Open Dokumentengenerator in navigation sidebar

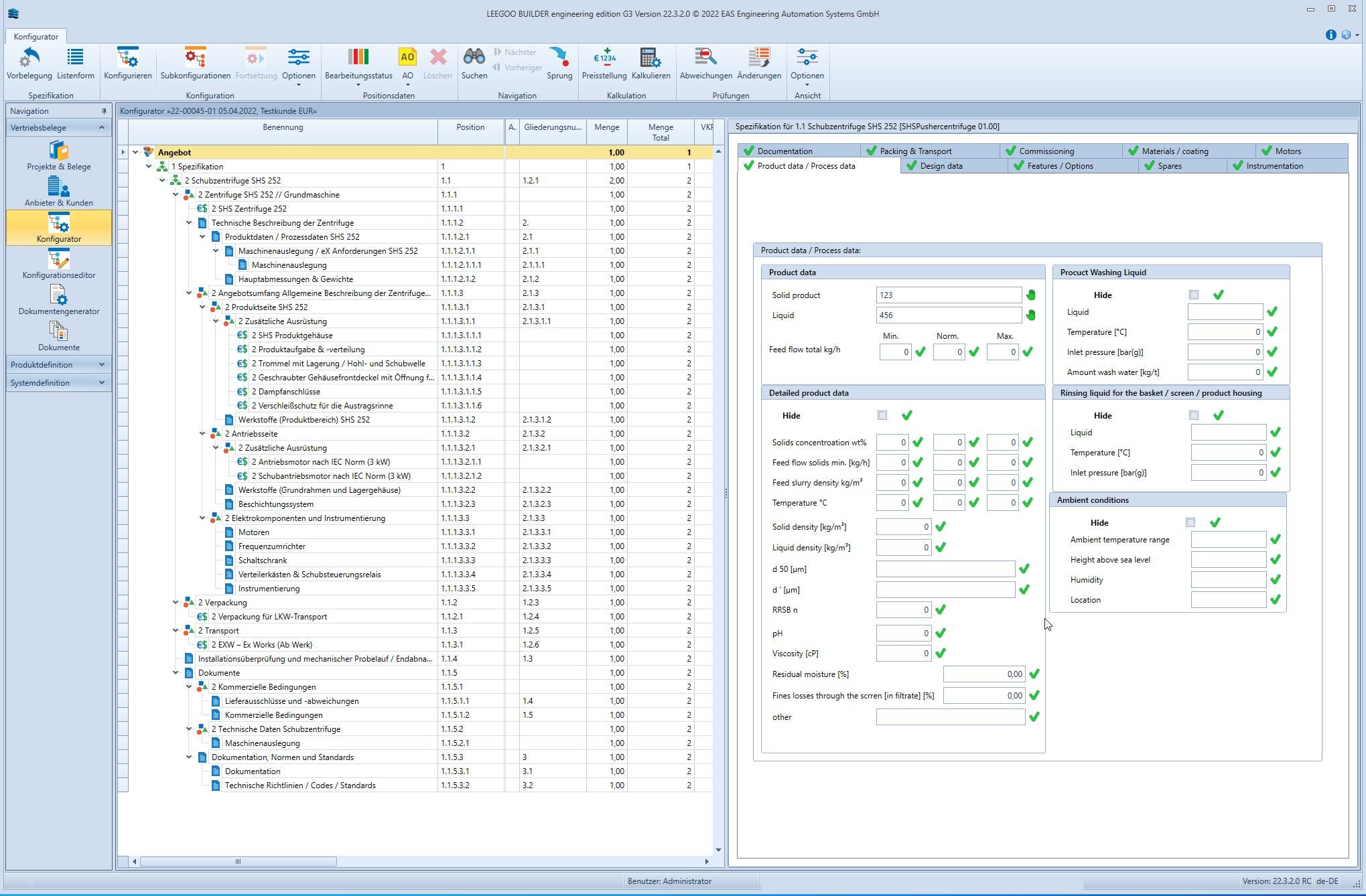click(x=59, y=300)
